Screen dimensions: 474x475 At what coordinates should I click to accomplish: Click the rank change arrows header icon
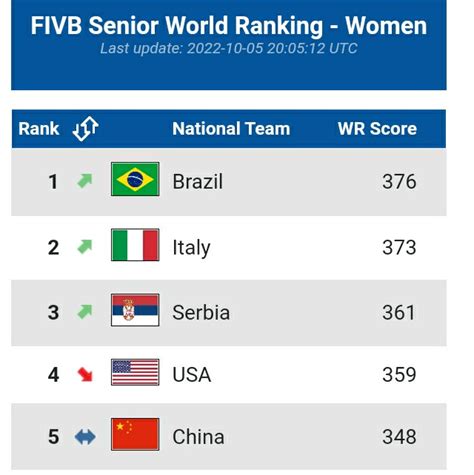point(85,129)
